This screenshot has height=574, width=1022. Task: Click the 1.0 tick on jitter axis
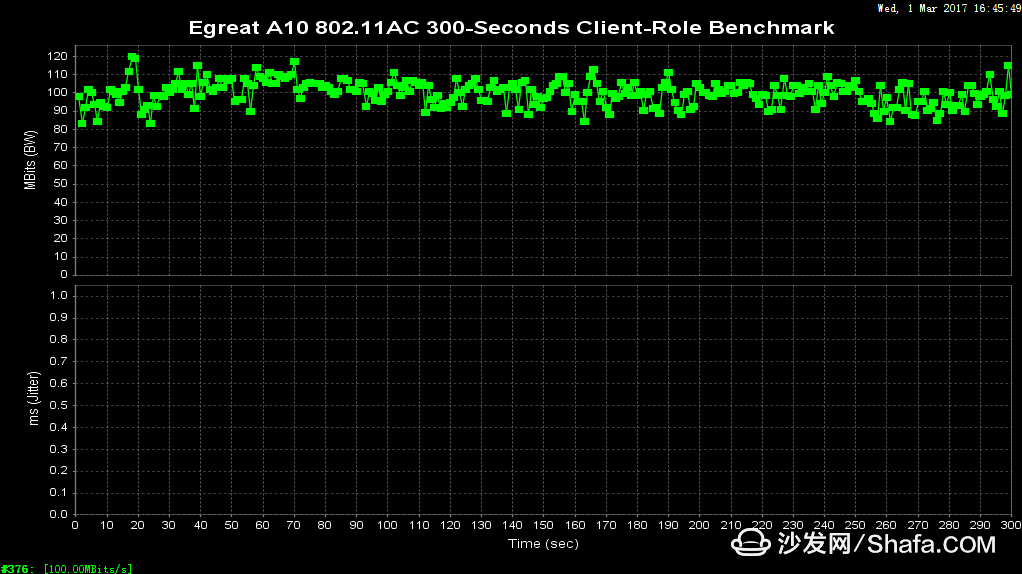click(x=59, y=296)
